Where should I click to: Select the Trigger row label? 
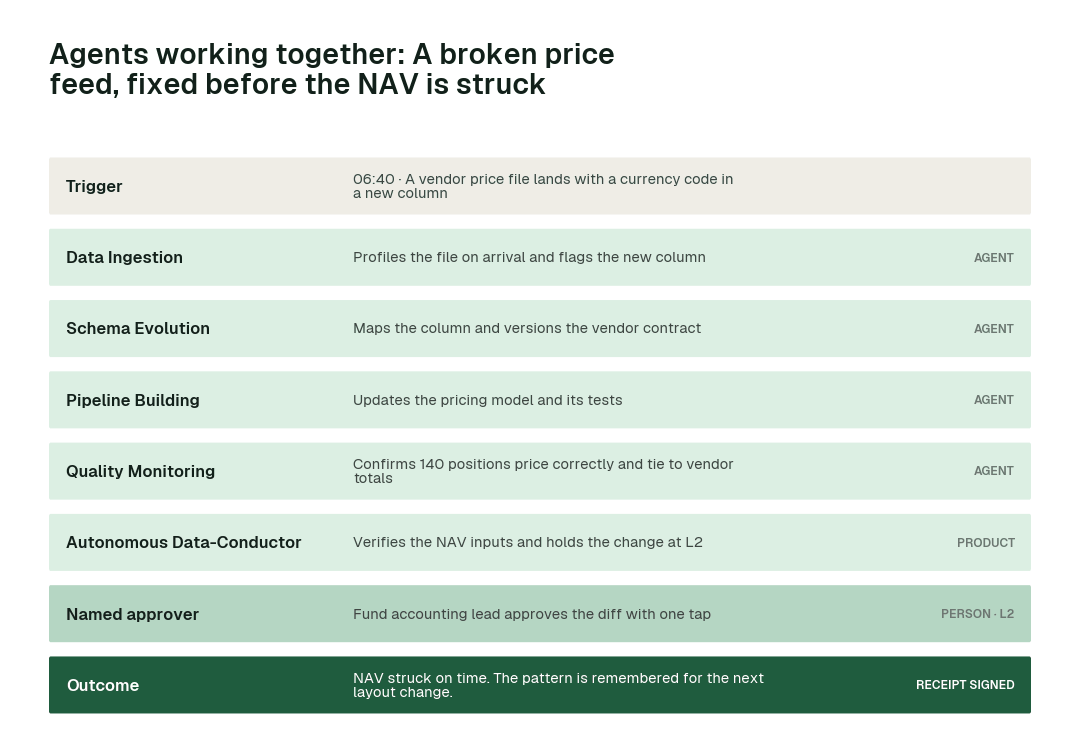(94, 186)
